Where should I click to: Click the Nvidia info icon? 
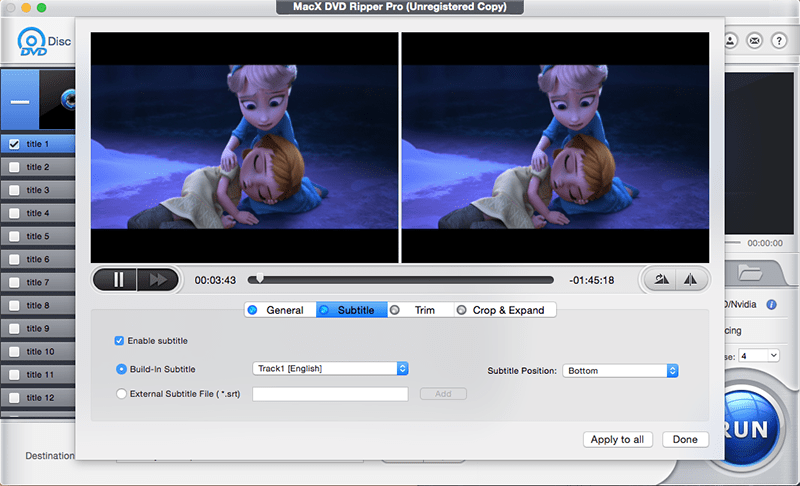click(x=771, y=304)
